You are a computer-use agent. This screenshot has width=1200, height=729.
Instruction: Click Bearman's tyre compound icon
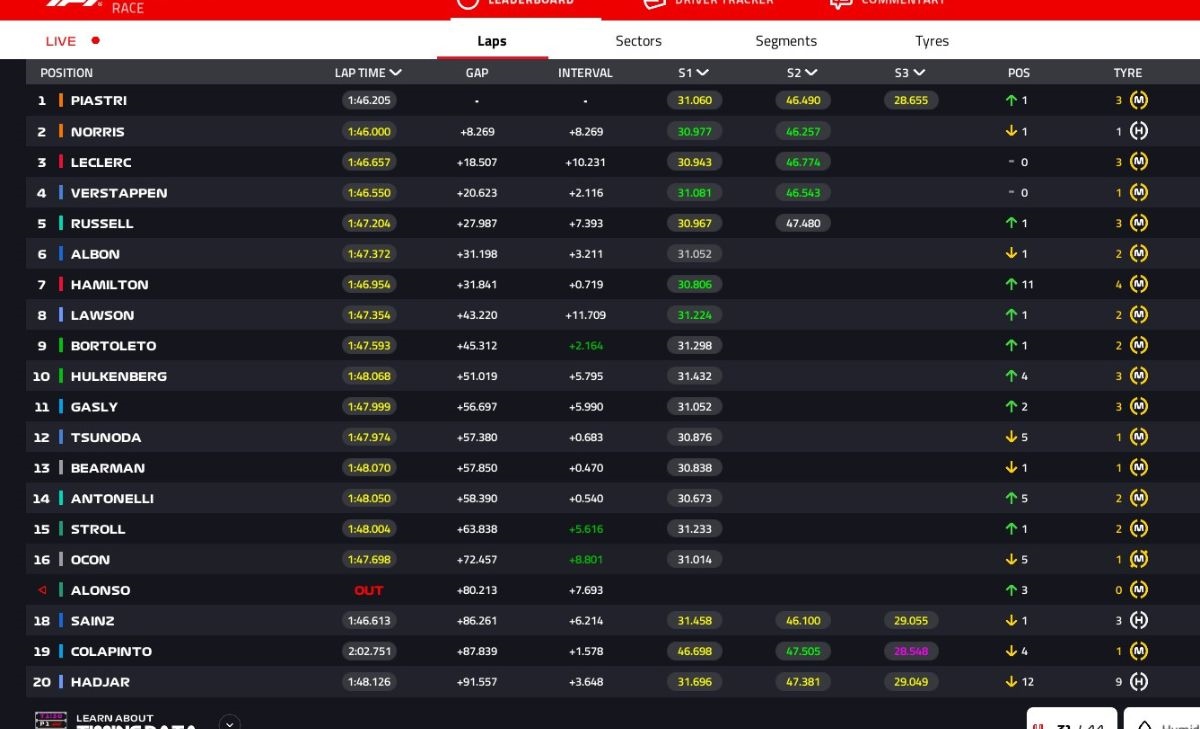[1138, 467]
